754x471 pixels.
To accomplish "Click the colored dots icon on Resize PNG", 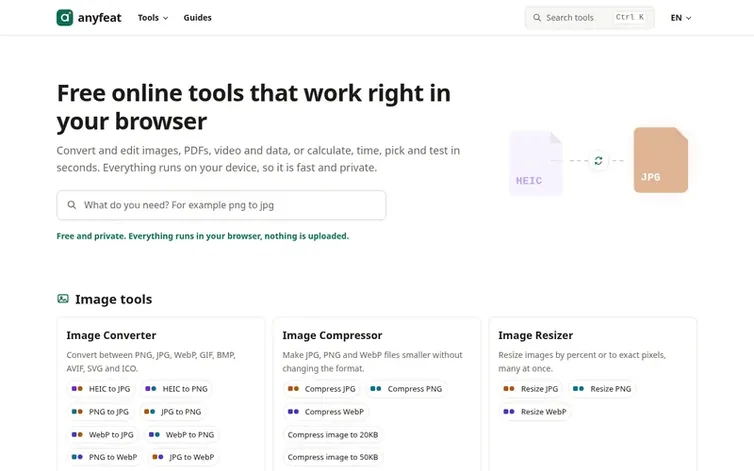I will [578, 389].
